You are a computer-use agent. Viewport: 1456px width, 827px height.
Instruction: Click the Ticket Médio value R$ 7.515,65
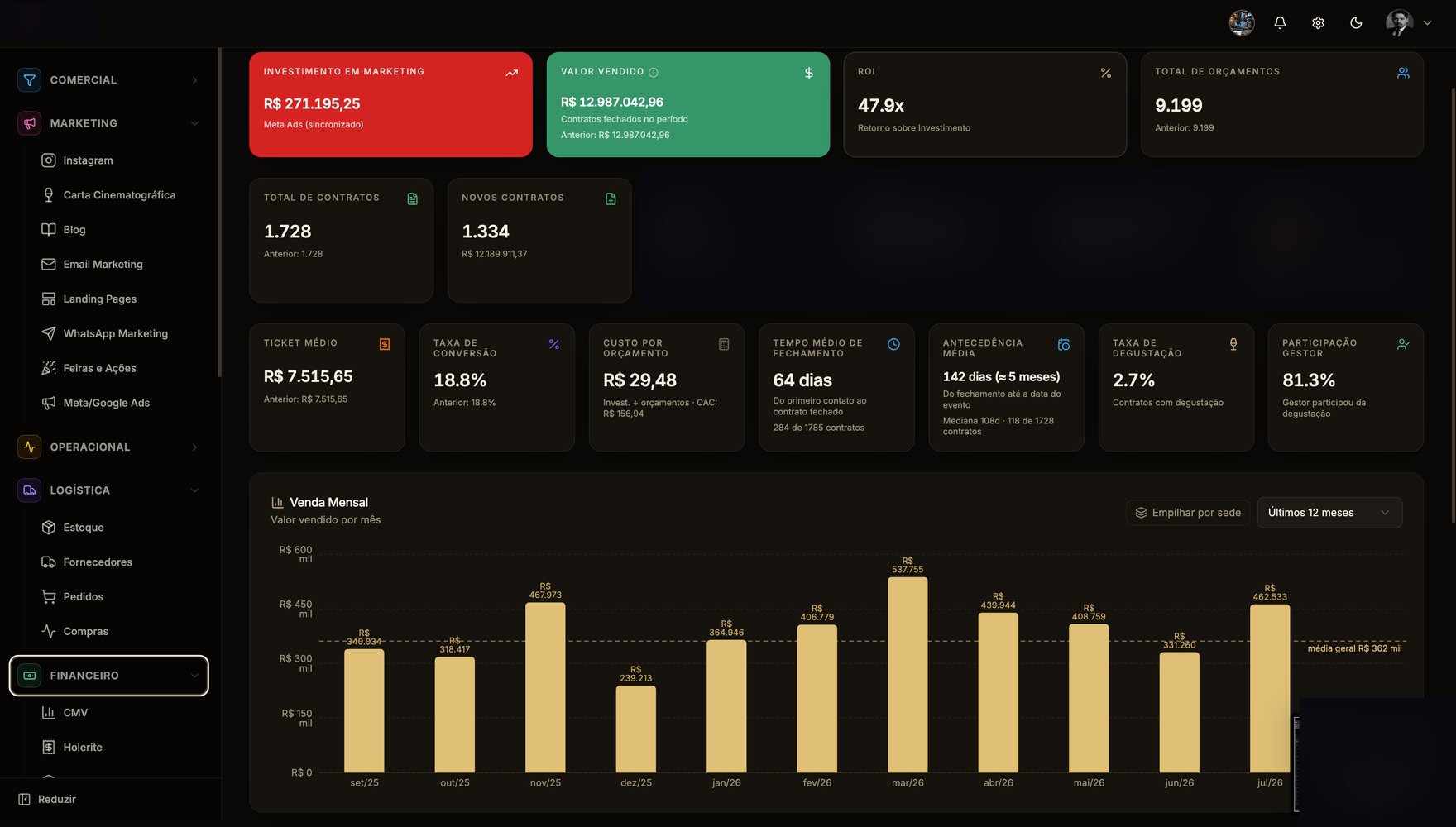tap(308, 377)
